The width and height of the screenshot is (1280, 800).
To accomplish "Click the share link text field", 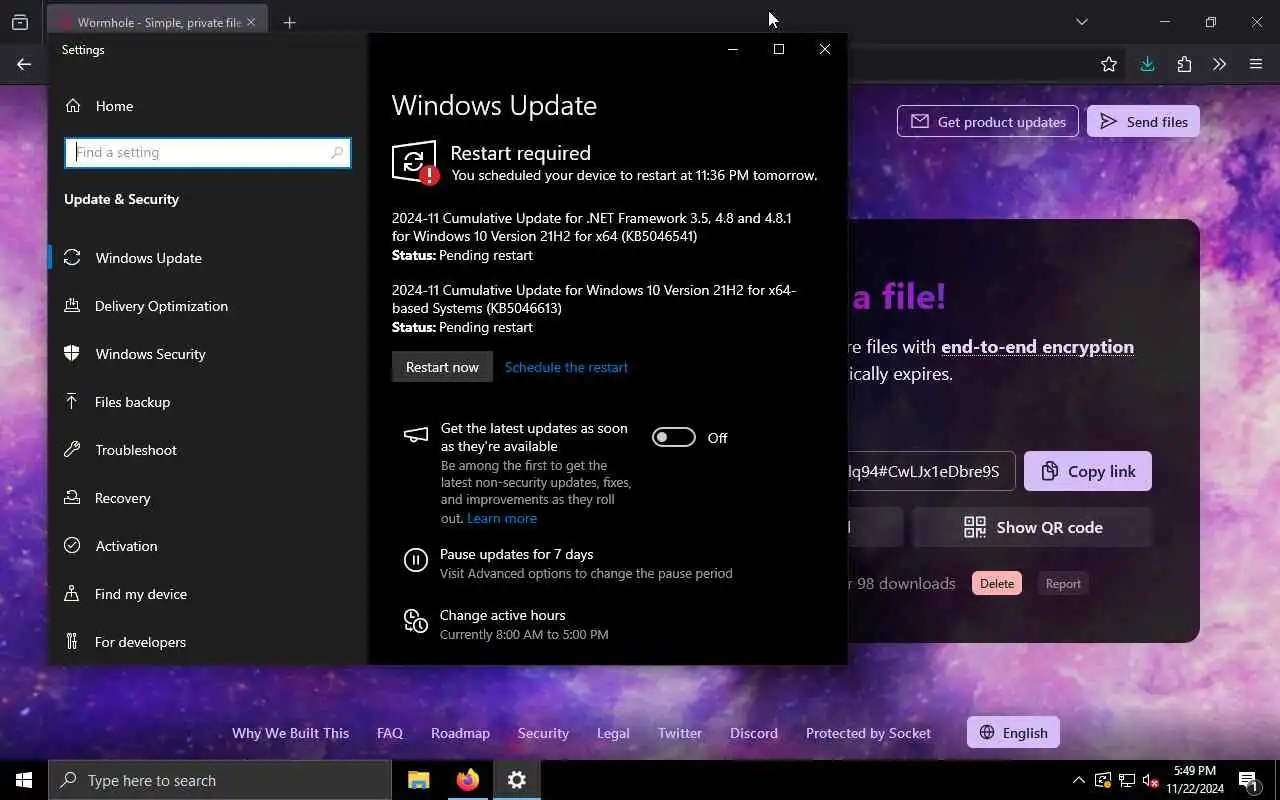I will [931, 471].
